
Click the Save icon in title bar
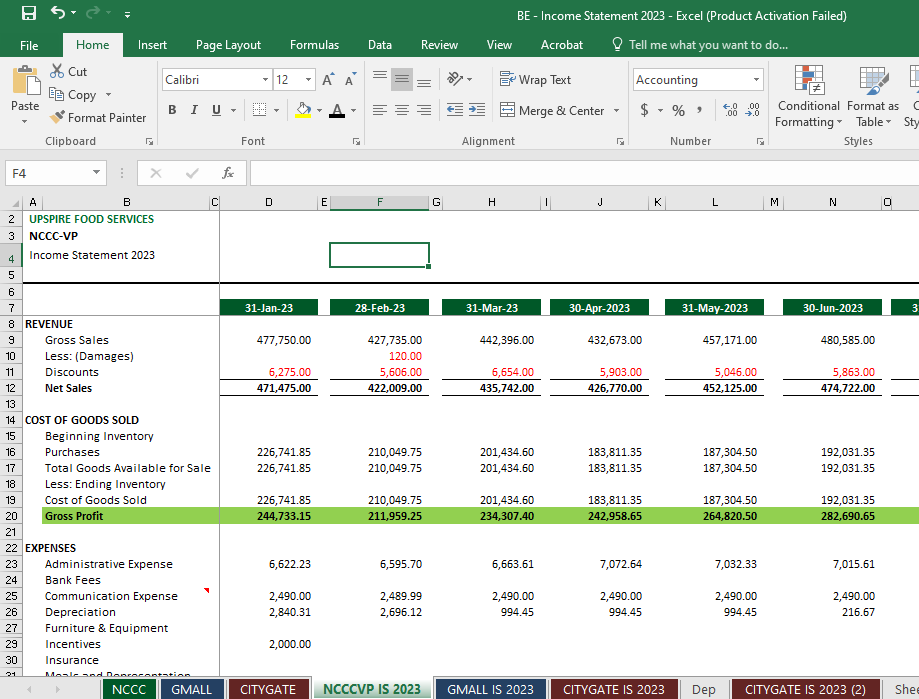point(28,14)
